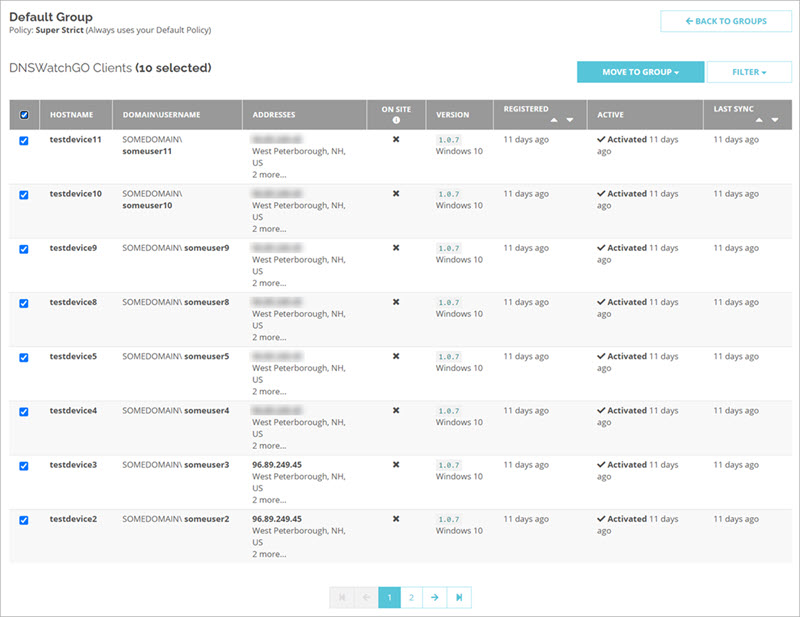
Task: Go to the next page using the arrow icon
Action: pyautogui.click(x=435, y=597)
